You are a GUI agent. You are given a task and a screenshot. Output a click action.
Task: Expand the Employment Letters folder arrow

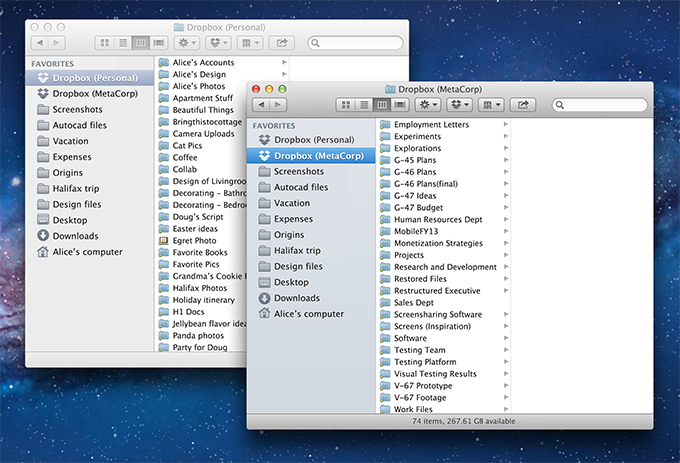click(x=506, y=124)
